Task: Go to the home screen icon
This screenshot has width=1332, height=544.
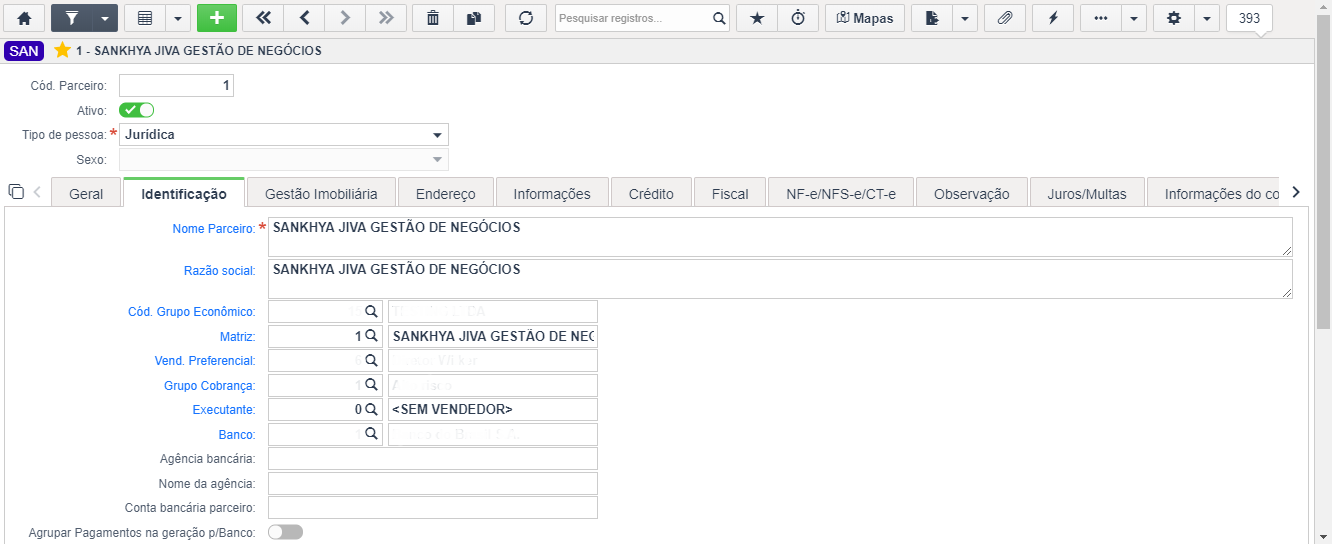Action: [x=24, y=18]
